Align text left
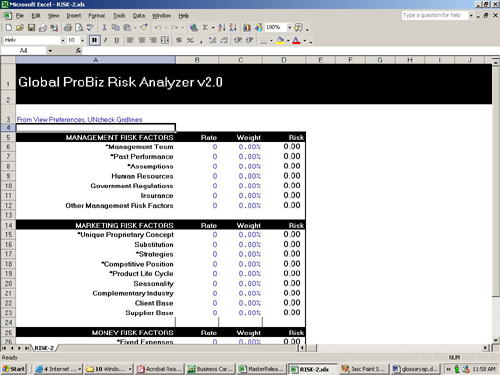 tap(130, 41)
